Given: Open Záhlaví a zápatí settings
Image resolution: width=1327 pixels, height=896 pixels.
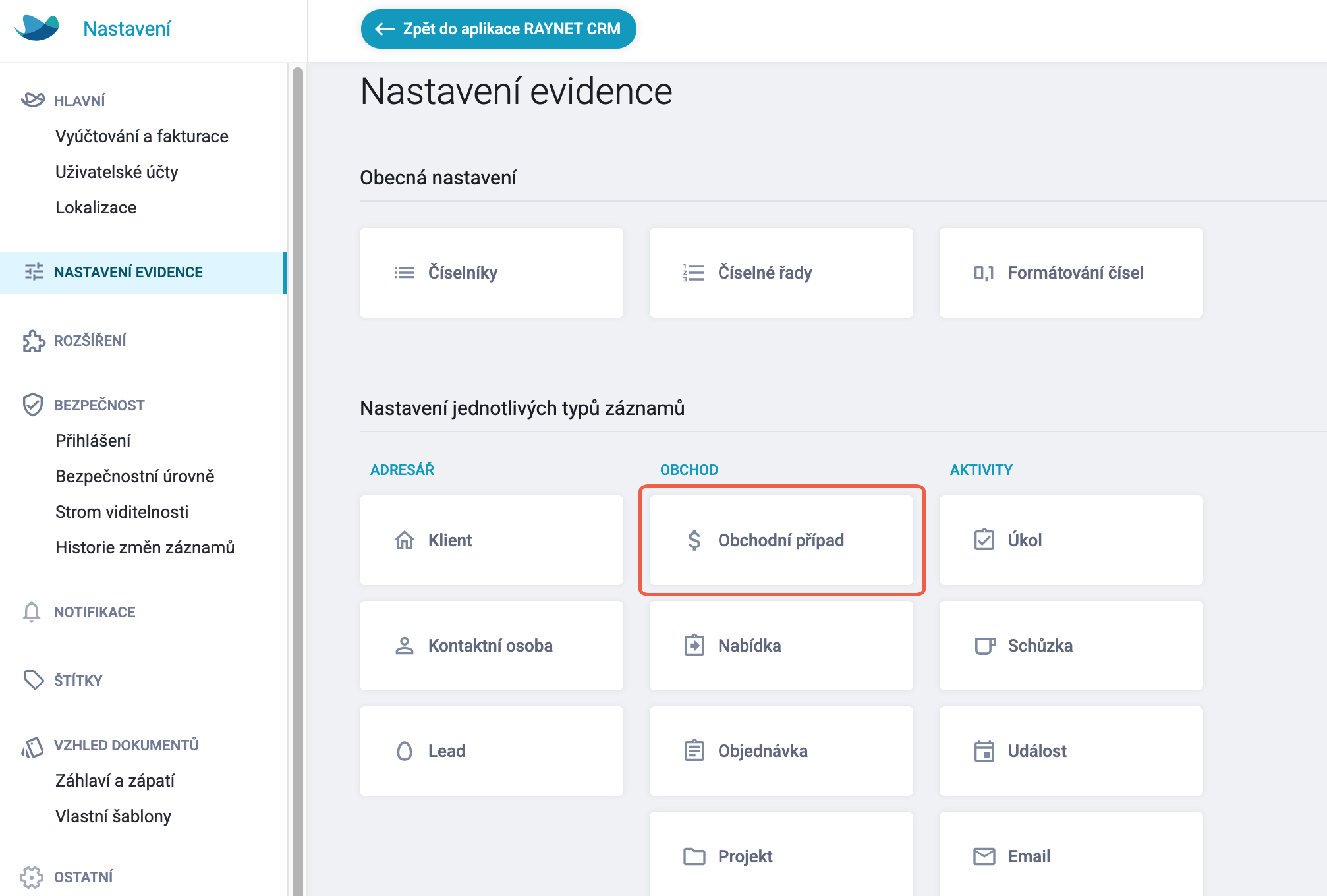Looking at the screenshot, I should tap(115, 781).
